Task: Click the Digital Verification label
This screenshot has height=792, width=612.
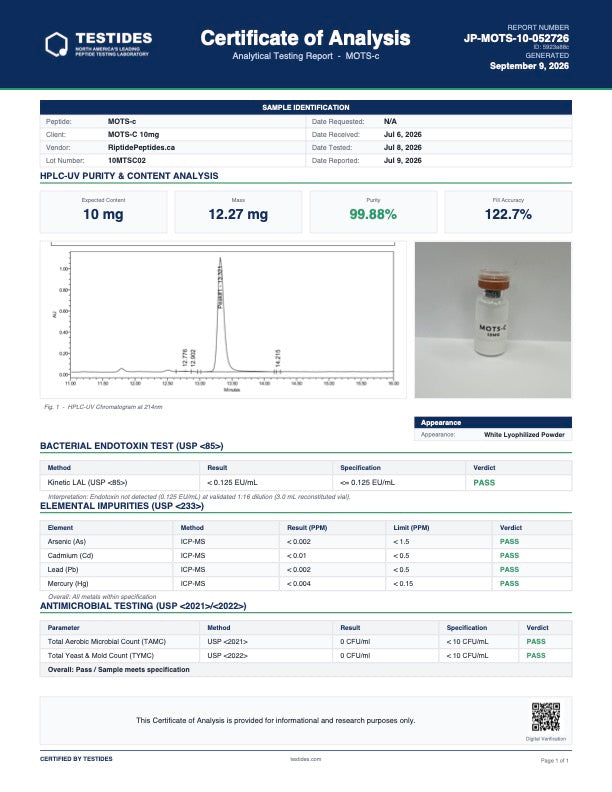Action: tap(545, 739)
